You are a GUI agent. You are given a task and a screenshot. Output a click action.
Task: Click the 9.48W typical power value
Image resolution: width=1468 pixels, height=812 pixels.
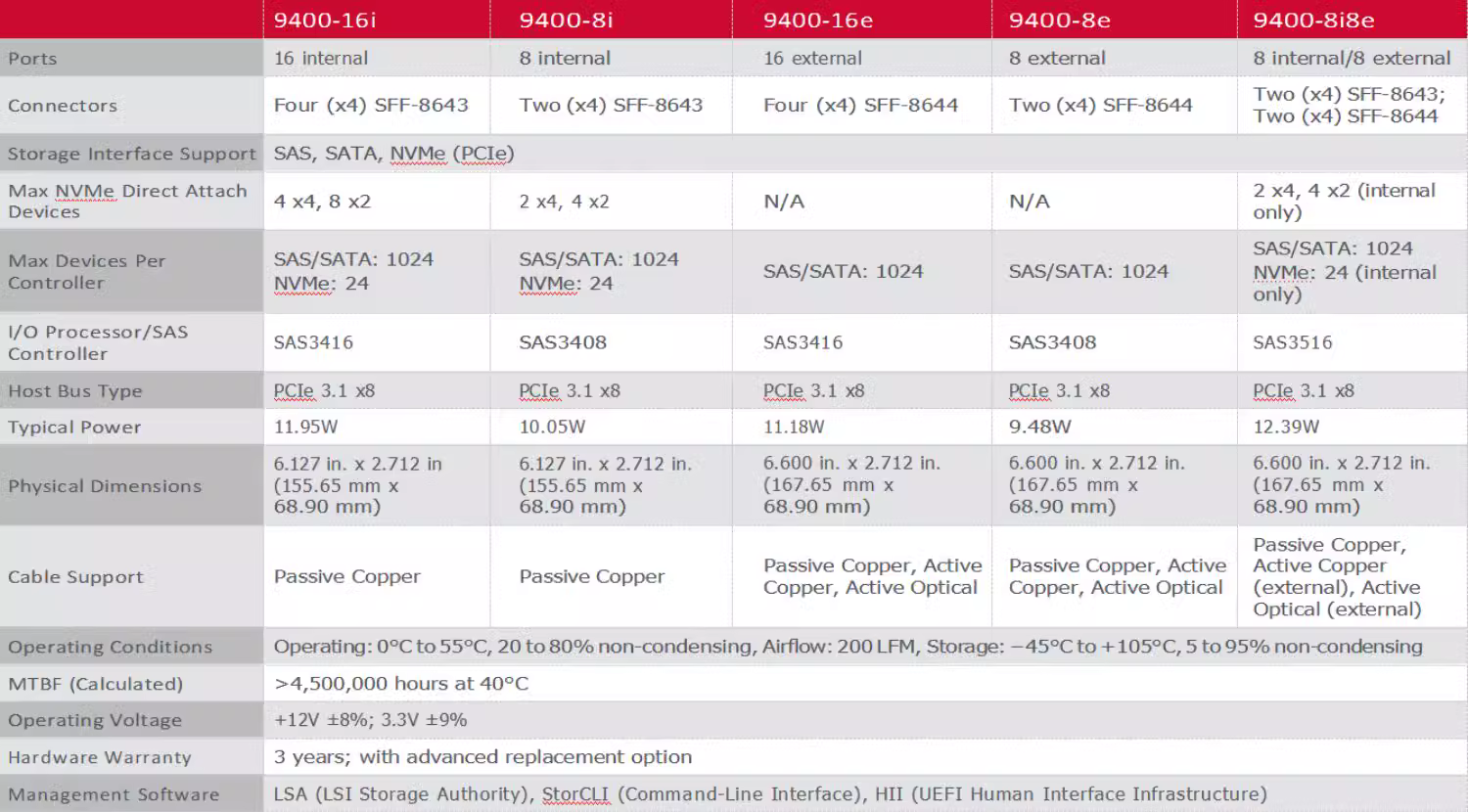tap(1039, 427)
